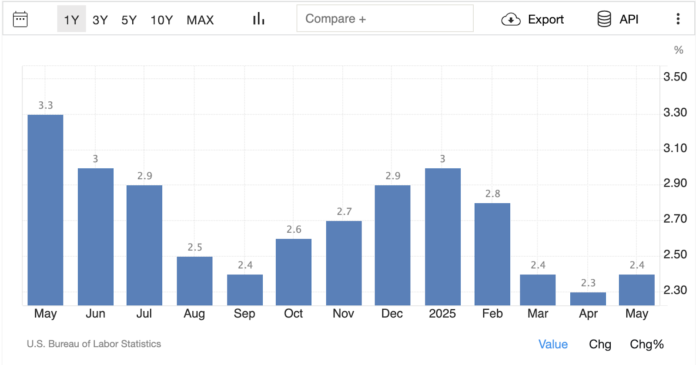This screenshot has width=696, height=365.
Task: Select the MAX time range
Action: point(200,20)
